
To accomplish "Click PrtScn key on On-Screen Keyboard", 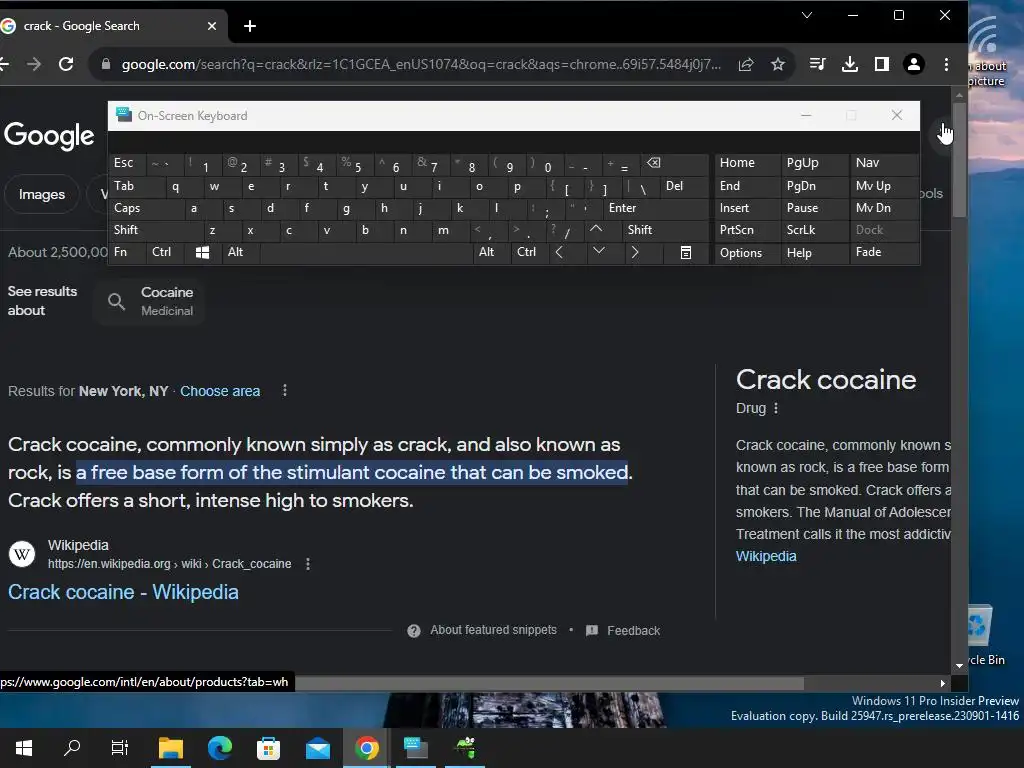I will coord(747,230).
